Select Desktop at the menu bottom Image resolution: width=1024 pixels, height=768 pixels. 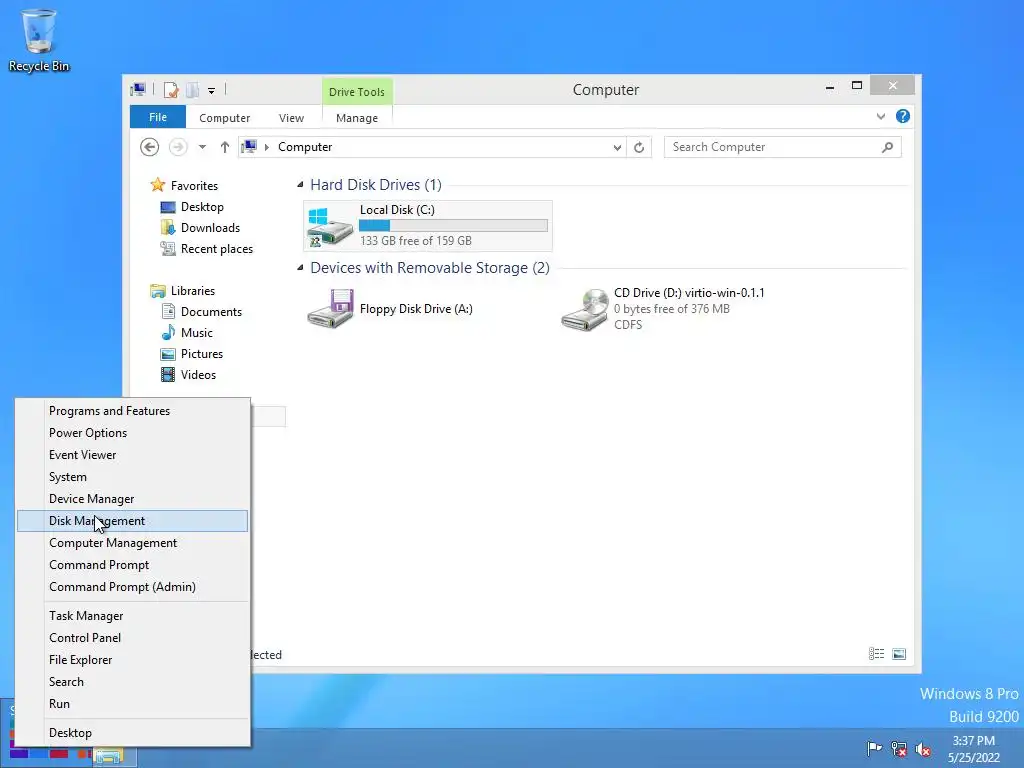click(133, 733)
